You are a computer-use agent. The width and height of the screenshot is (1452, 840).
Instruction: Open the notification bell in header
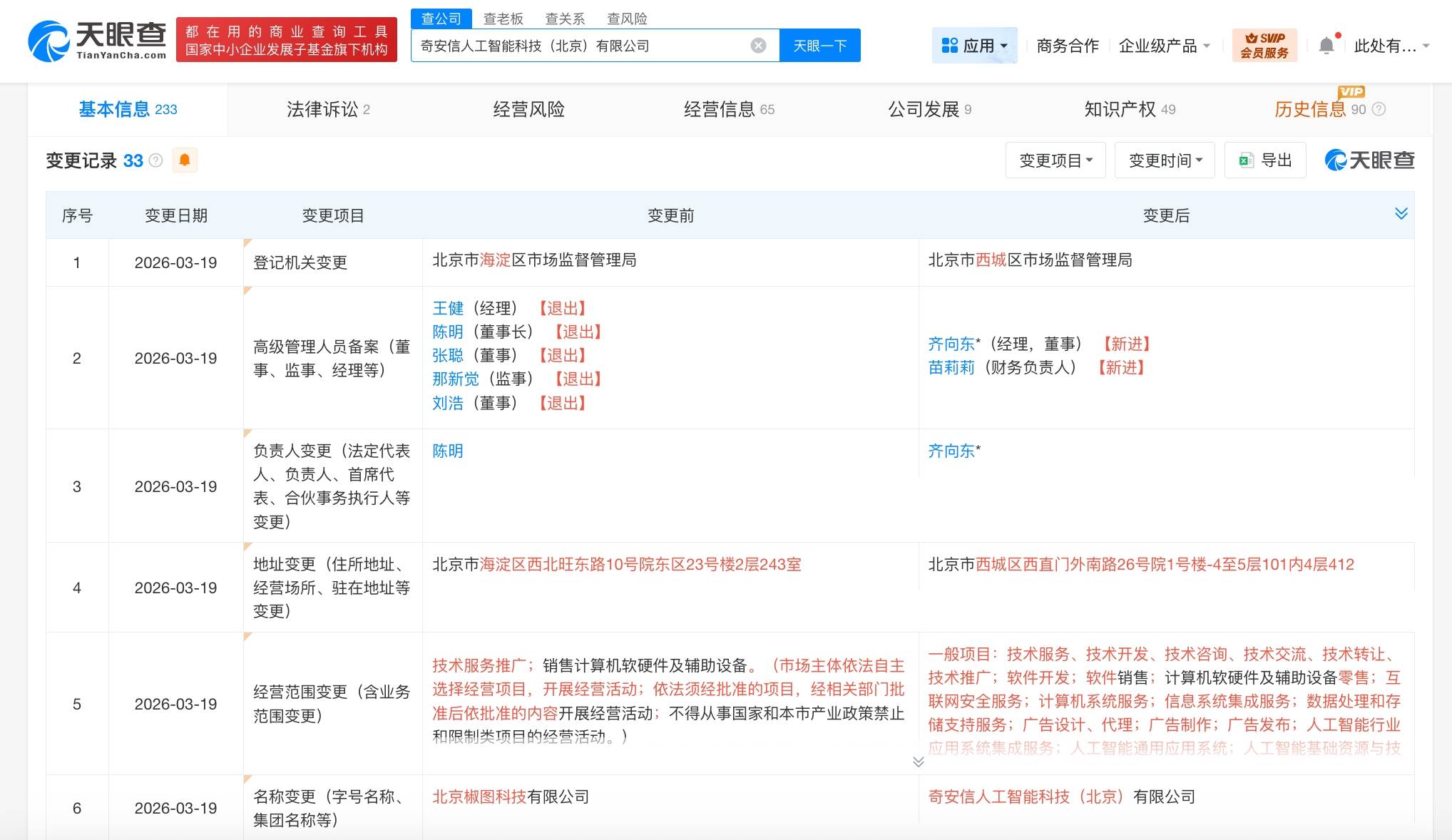pyautogui.click(x=1326, y=46)
